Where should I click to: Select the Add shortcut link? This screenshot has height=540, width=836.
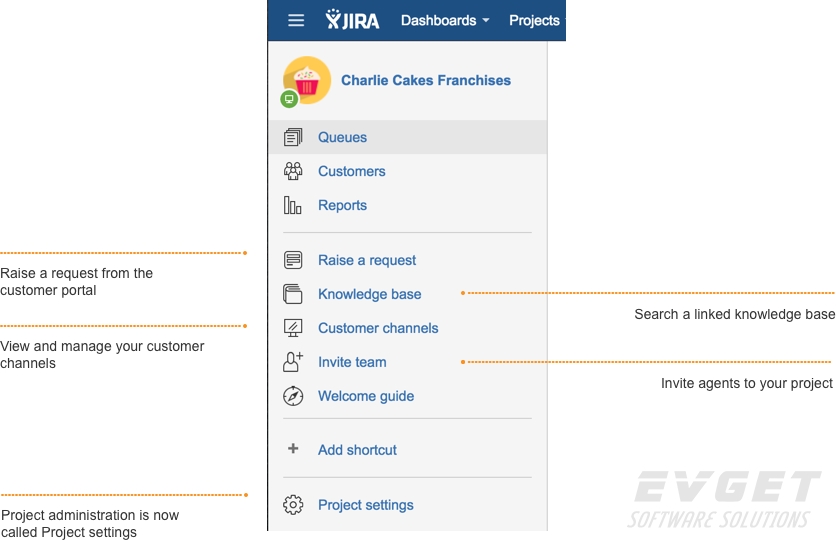pyautogui.click(x=357, y=450)
